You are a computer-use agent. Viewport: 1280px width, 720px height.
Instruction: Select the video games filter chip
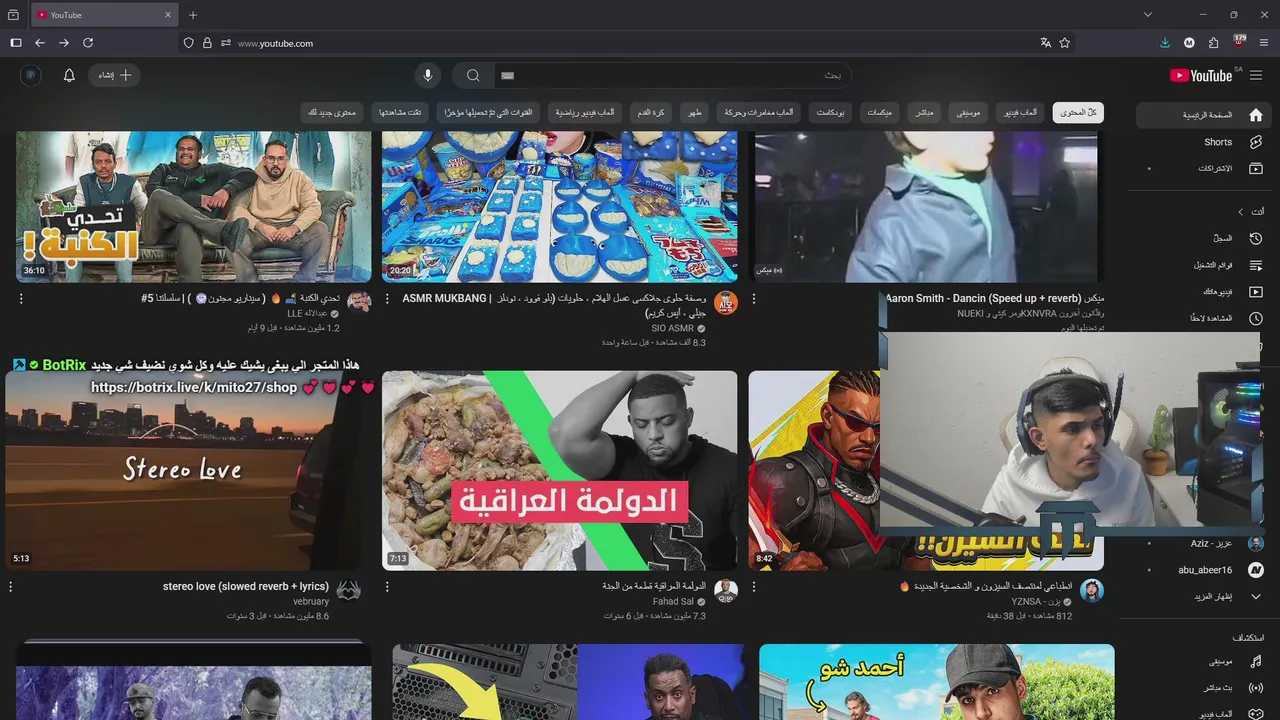(x=1020, y=113)
